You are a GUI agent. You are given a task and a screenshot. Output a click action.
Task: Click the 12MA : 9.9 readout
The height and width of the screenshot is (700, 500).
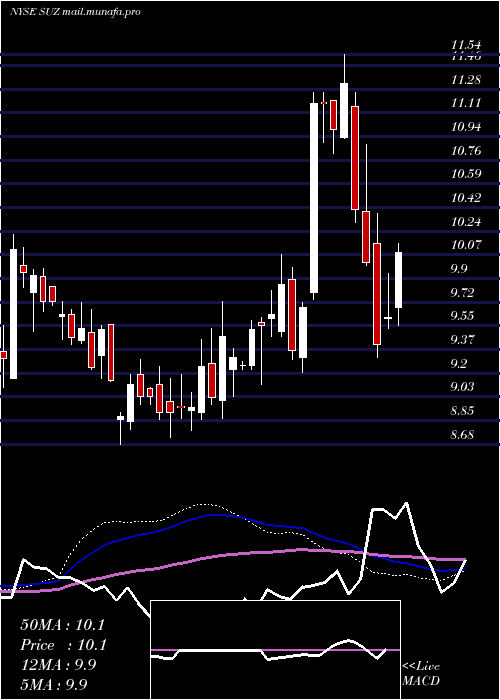pyautogui.click(x=58, y=665)
